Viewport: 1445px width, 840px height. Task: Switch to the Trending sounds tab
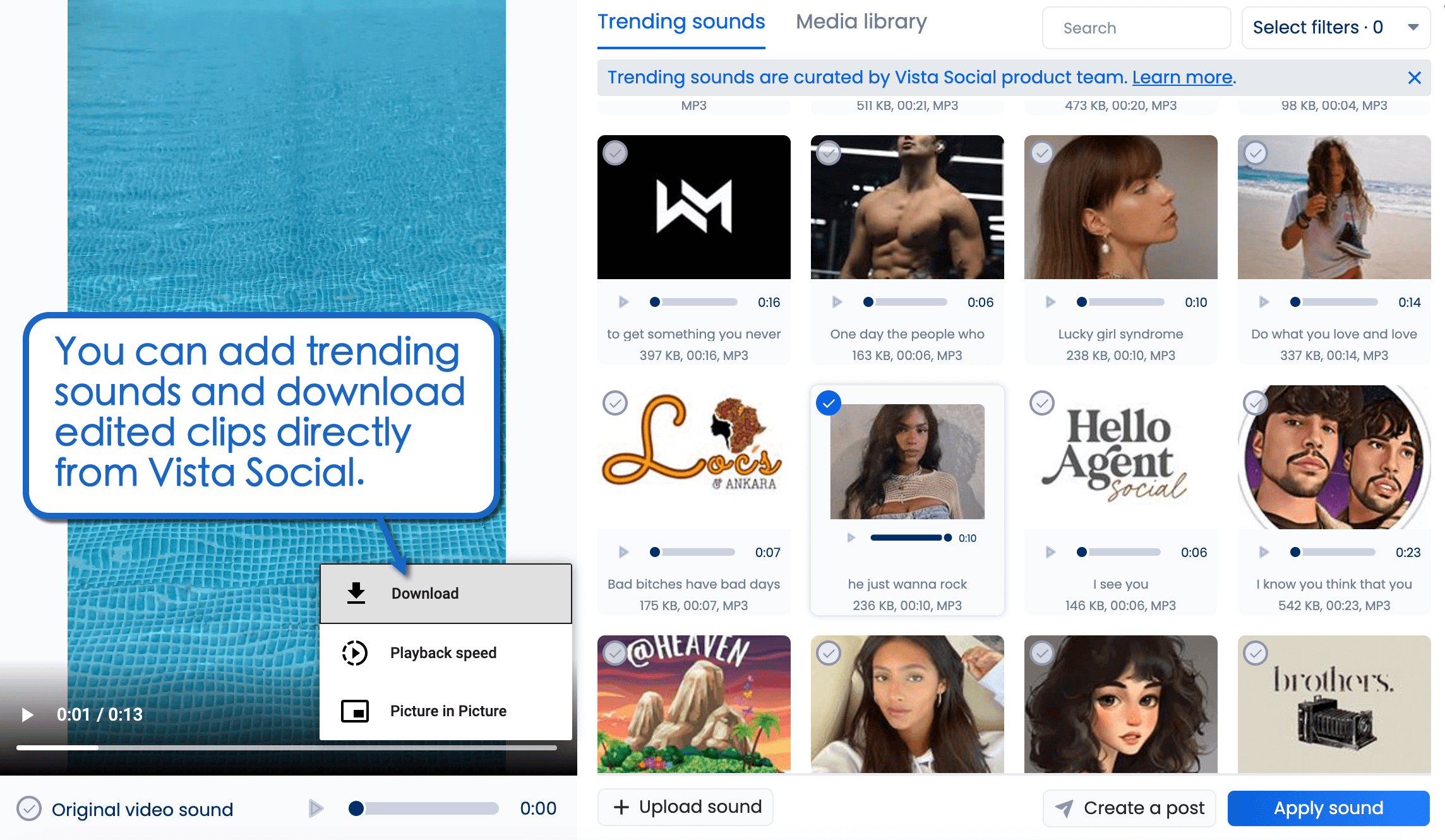click(681, 21)
